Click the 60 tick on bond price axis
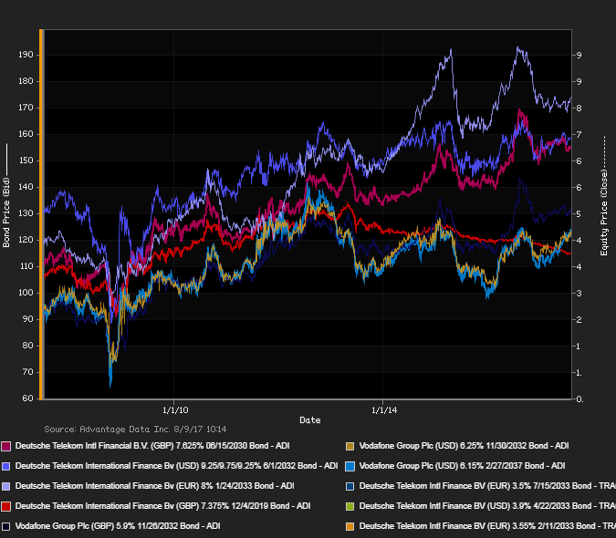 click(x=28, y=398)
